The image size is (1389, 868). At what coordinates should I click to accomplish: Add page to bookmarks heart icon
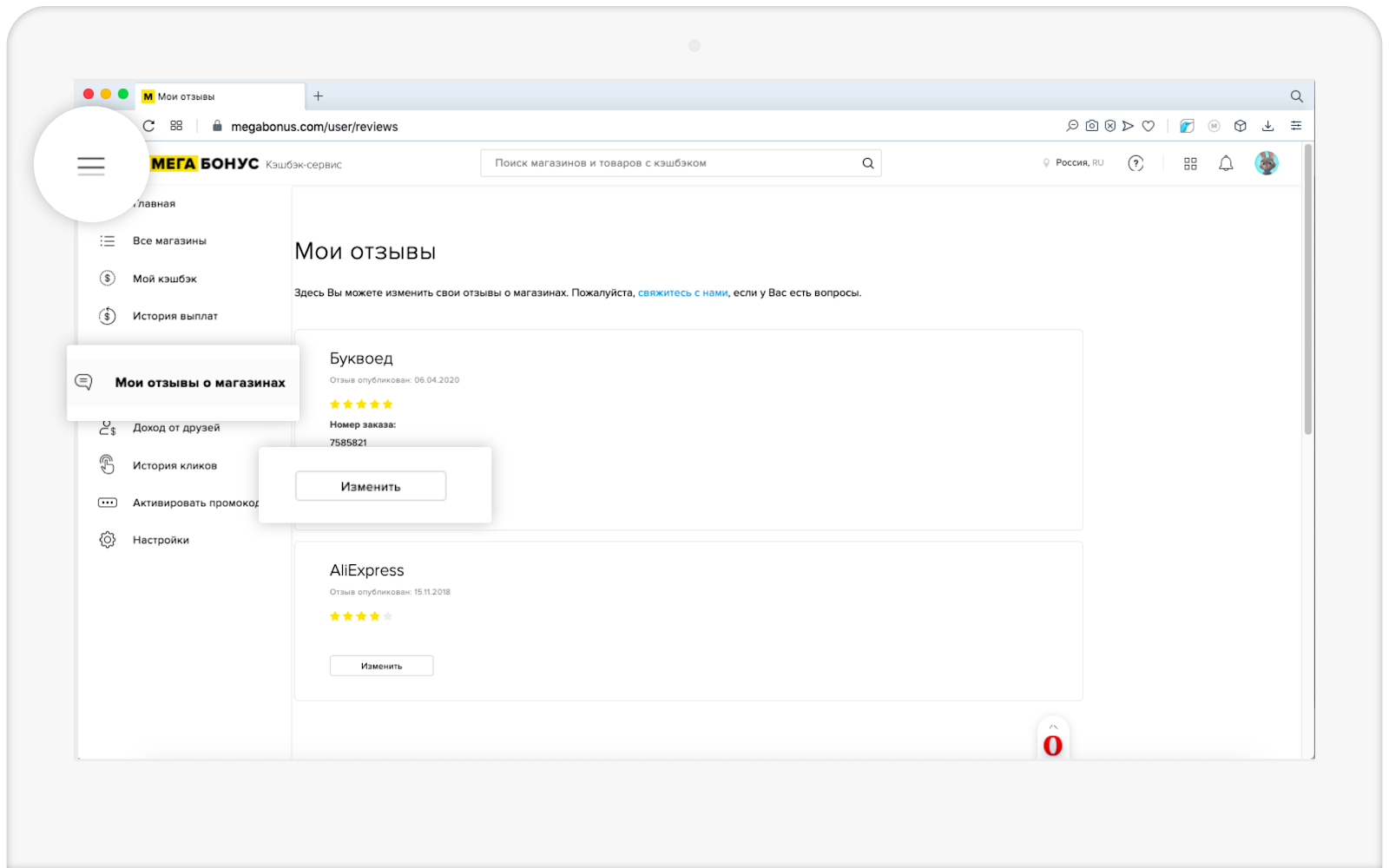[x=1148, y=126]
